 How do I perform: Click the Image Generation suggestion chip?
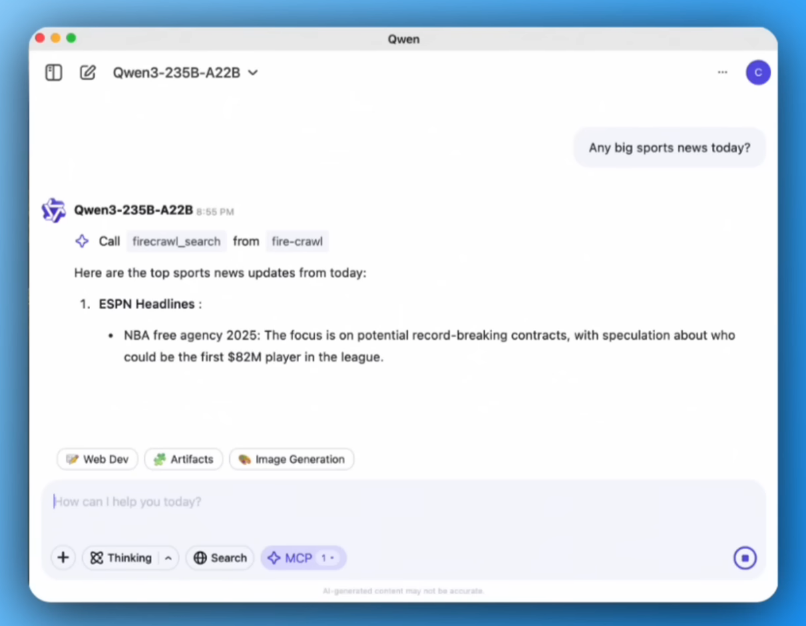click(291, 459)
